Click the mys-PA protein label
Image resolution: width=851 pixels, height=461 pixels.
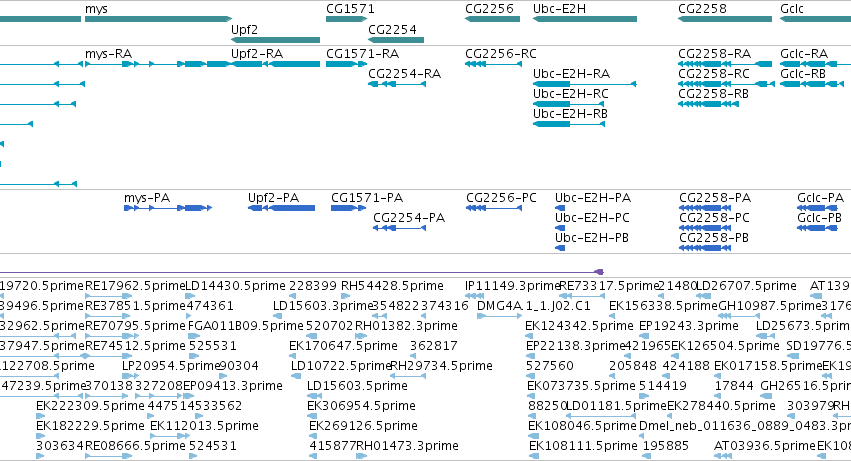coord(147,198)
